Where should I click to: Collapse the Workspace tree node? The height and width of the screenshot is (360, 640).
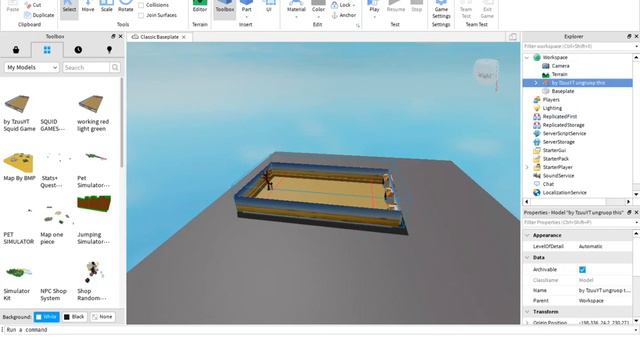(527, 58)
